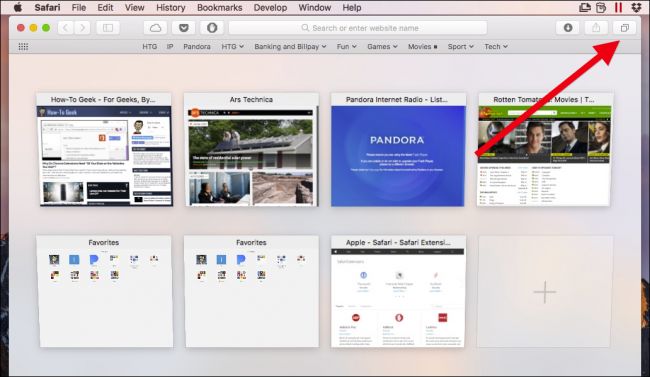Open Top Sites grid icon in favorites bar
The image size is (650, 377).
point(23,46)
